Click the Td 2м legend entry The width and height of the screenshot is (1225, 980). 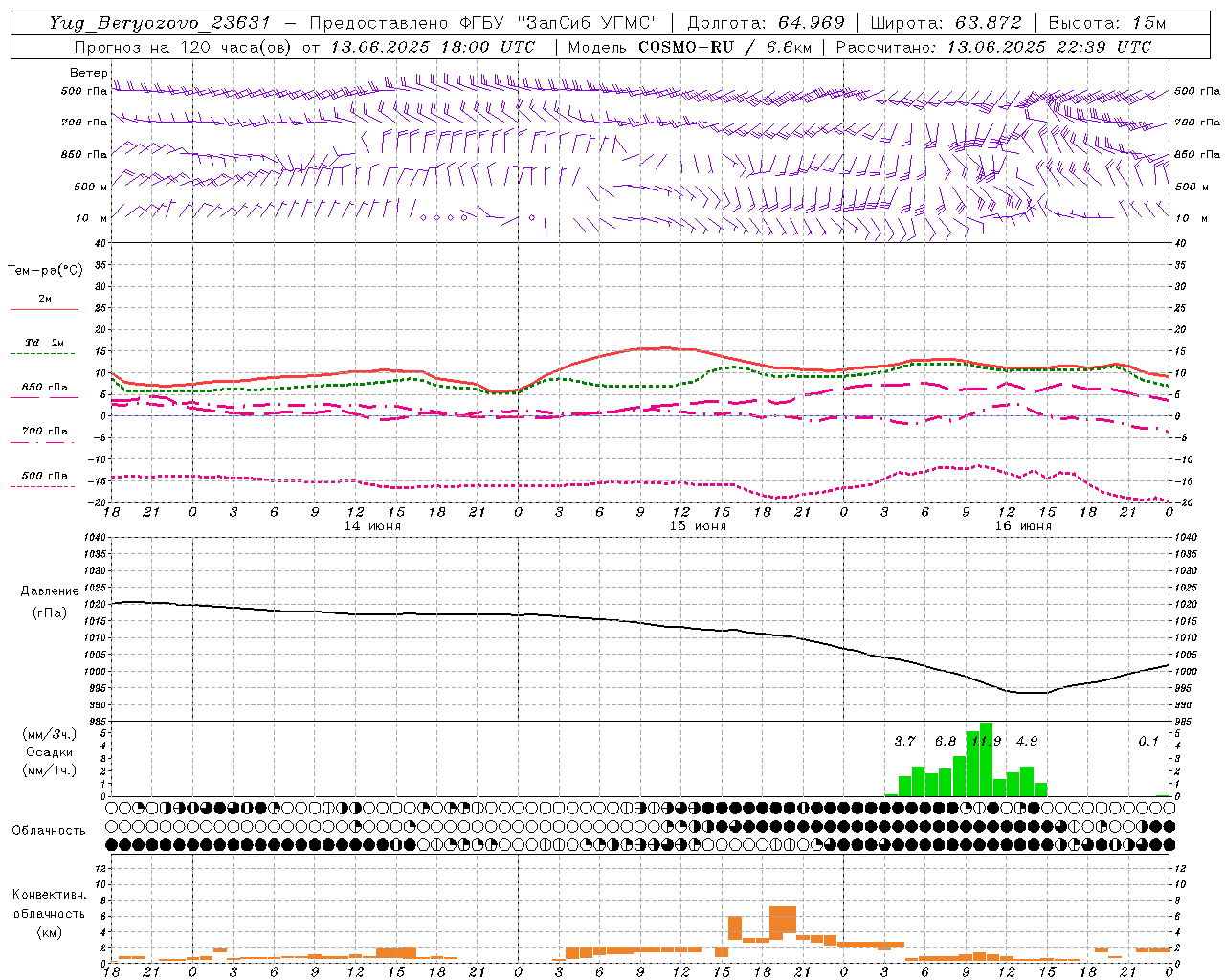click(45, 343)
